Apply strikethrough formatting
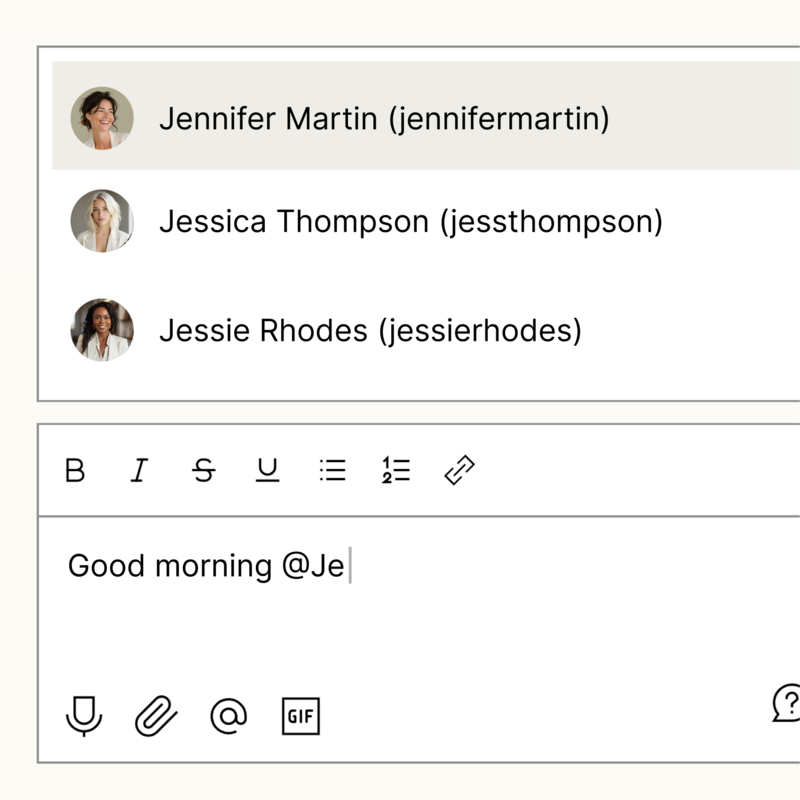This screenshot has height=800, width=800. 204,470
